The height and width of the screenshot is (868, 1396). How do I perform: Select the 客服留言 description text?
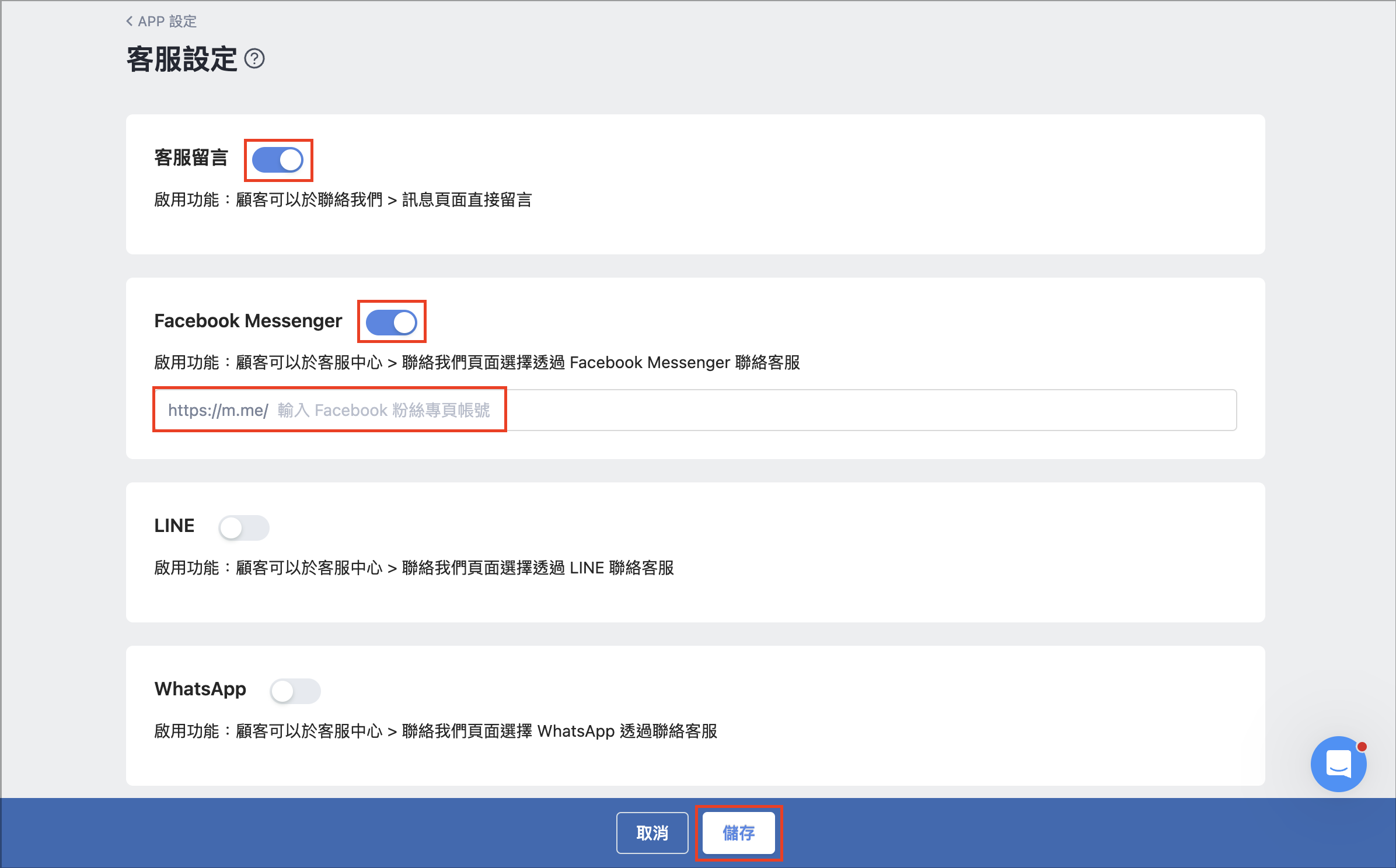(x=343, y=200)
